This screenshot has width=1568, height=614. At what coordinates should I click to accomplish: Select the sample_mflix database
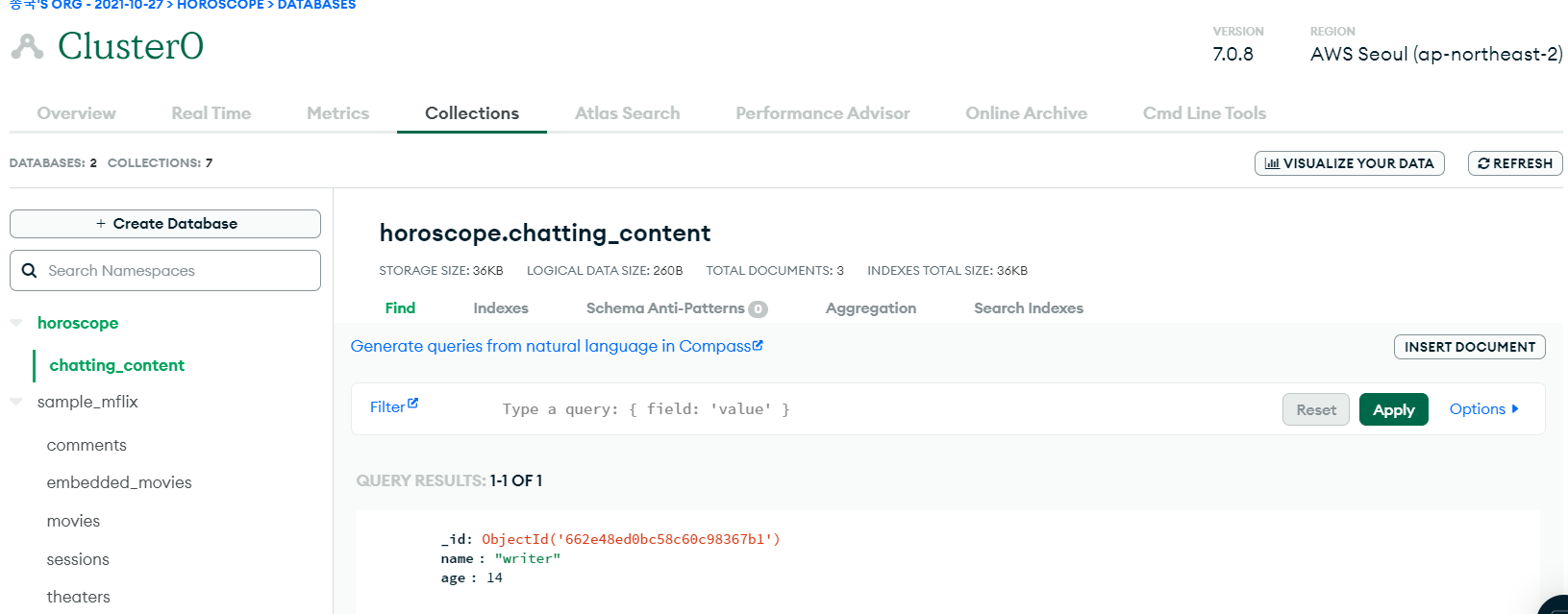pos(87,402)
